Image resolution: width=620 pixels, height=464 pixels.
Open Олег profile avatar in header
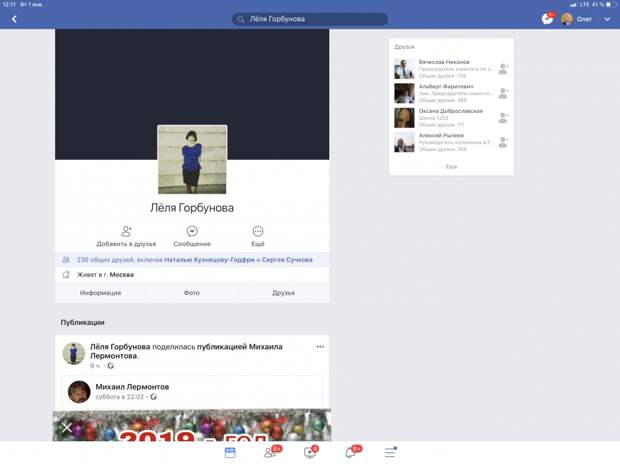(567, 19)
